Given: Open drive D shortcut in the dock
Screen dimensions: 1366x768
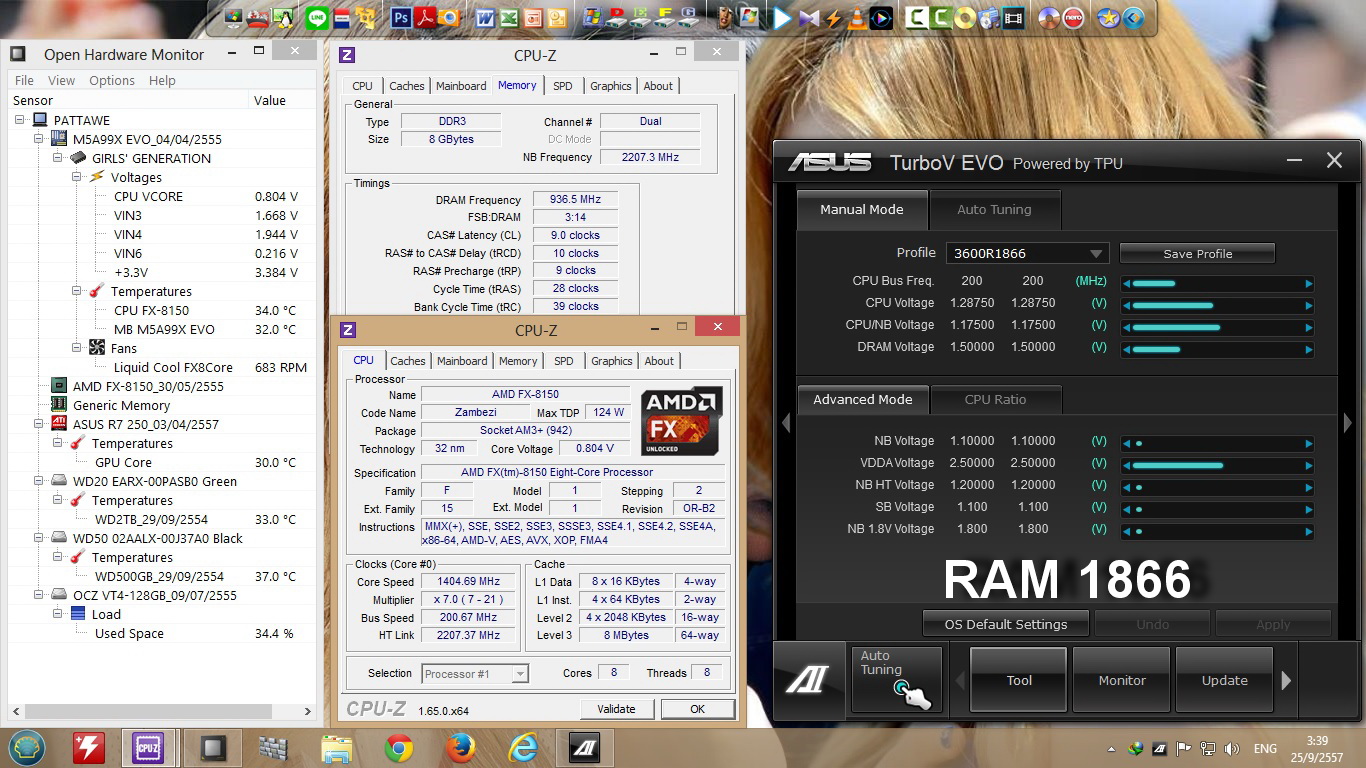Looking at the screenshot, I should (616, 18).
